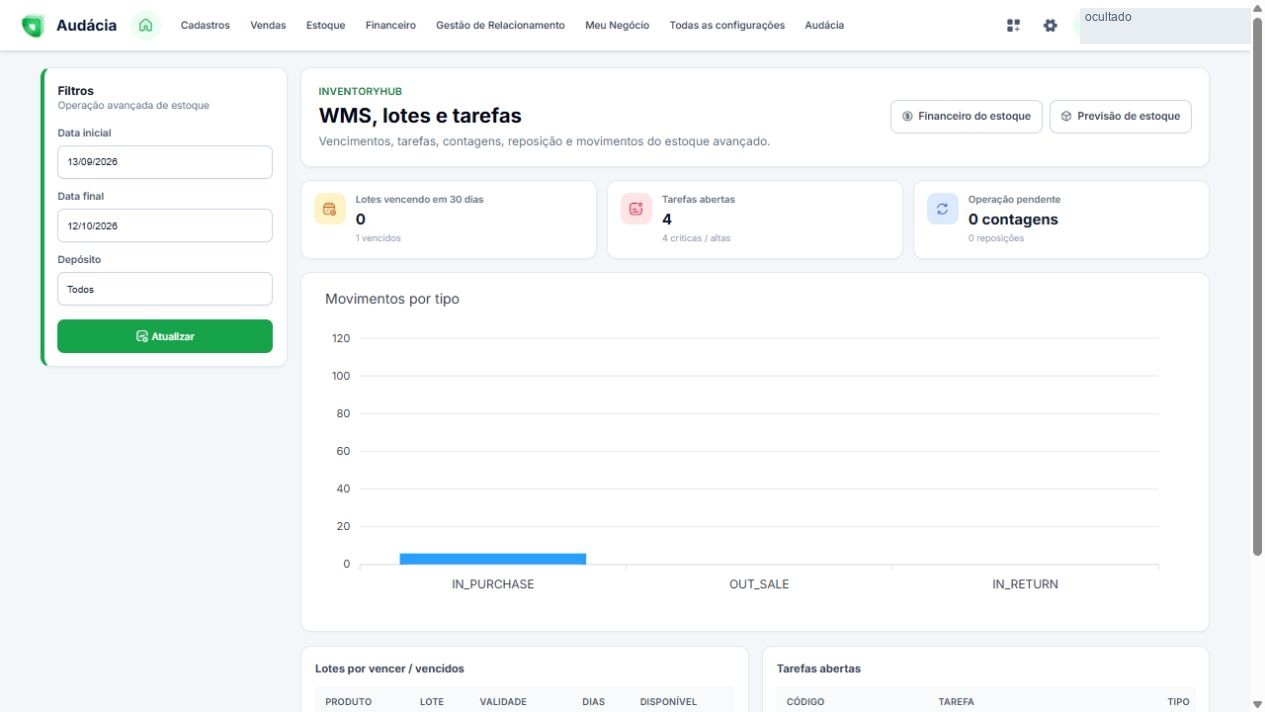The width and height of the screenshot is (1265, 712).
Task: Click '4 críticas / altas' text
Action: tap(696, 238)
